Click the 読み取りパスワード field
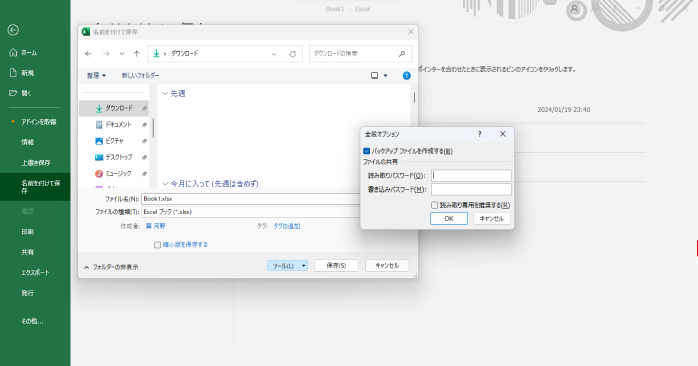 pyautogui.click(x=471, y=175)
